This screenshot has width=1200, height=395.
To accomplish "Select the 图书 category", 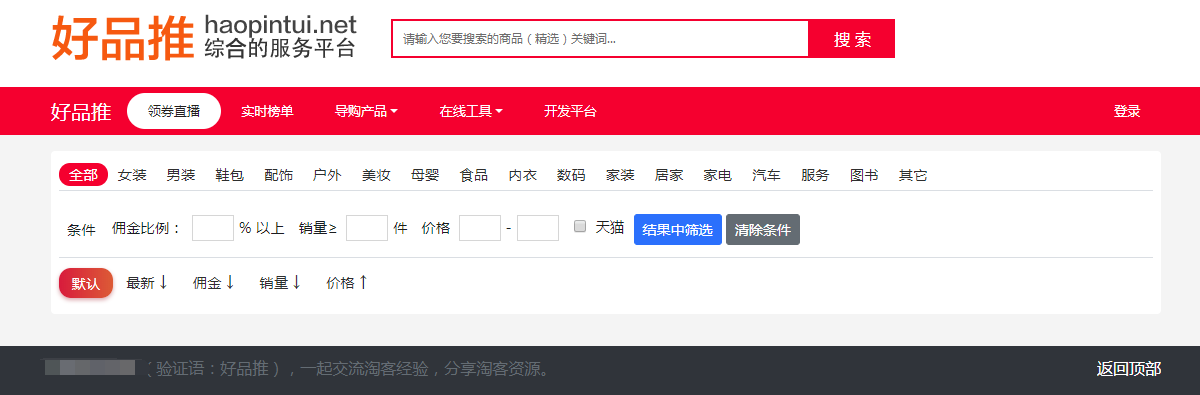I will 864,175.
